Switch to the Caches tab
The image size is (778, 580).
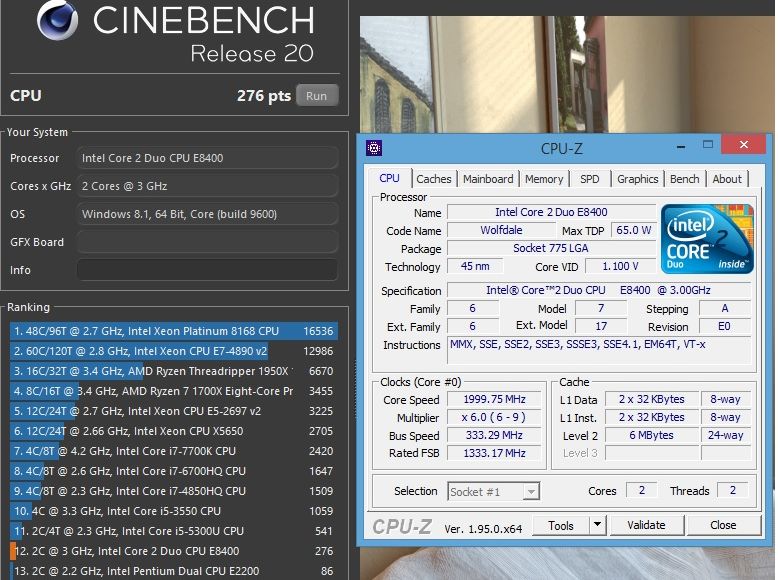pyautogui.click(x=434, y=179)
